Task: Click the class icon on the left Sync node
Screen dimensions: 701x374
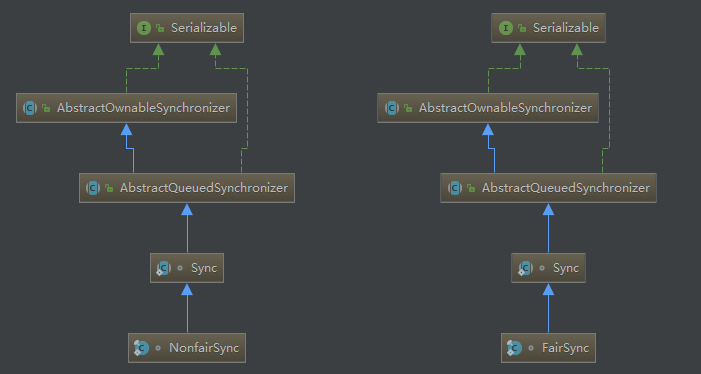Action: [163, 268]
